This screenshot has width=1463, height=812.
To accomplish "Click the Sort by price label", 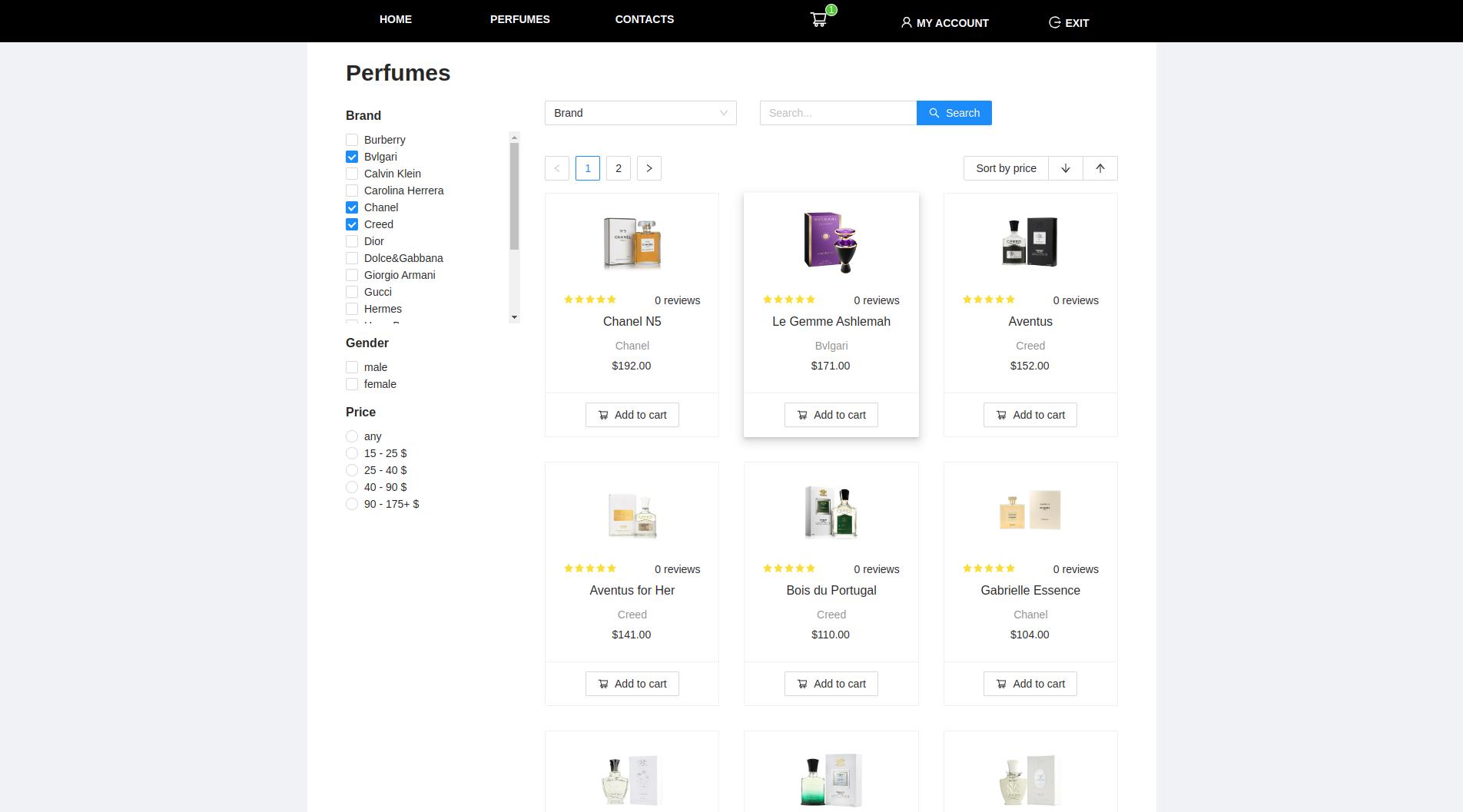I will click(1007, 168).
